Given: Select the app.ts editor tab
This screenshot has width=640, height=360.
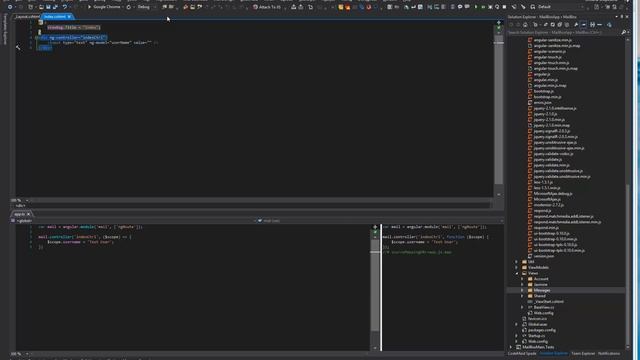Looking at the screenshot, I should click(19, 214).
